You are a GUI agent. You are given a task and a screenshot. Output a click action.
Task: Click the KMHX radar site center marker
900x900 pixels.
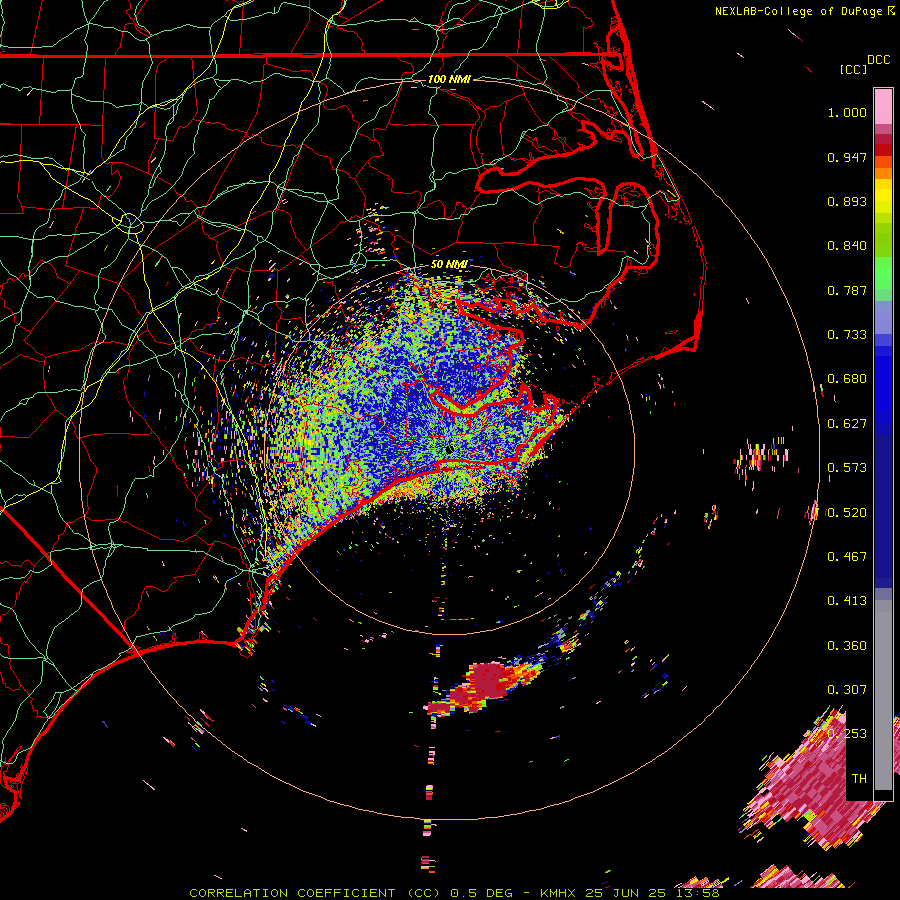pyautogui.click(x=449, y=449)
